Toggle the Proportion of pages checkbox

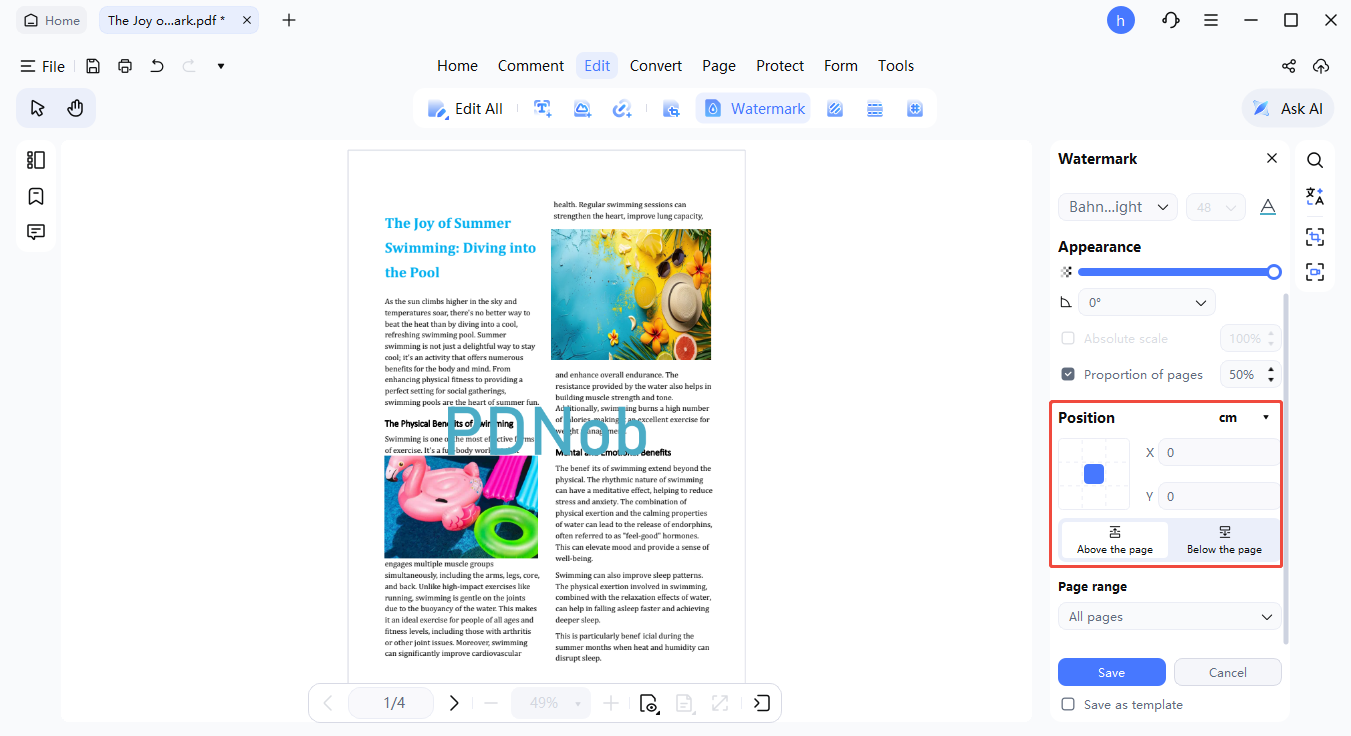(x=1067, y=374)
